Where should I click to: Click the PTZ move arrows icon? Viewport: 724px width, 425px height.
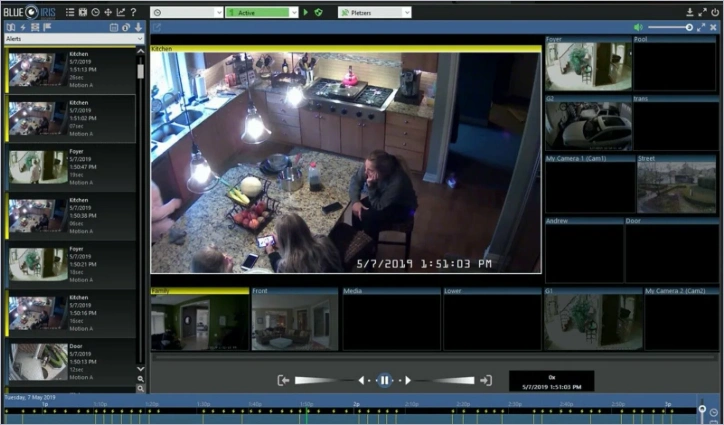point(108,12)
